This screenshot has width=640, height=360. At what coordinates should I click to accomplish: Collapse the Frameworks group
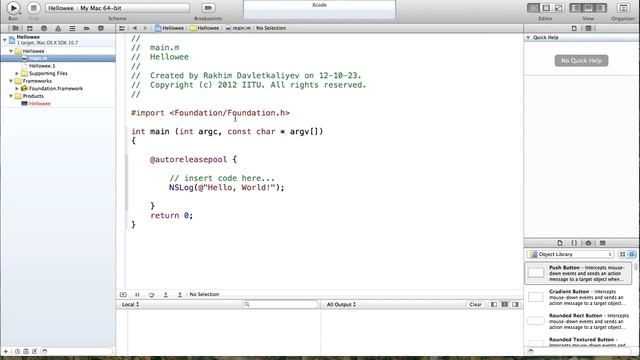coord(11,81)
